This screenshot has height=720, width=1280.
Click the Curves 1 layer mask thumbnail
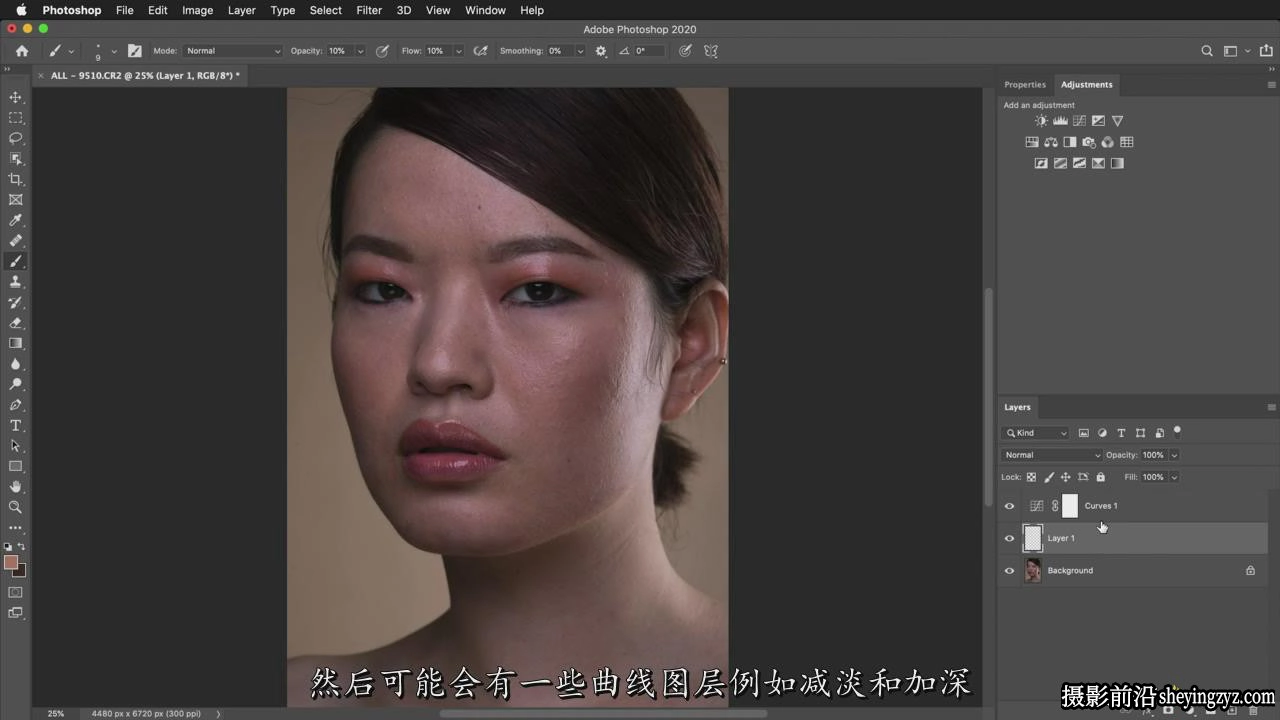pos(1070,506)
